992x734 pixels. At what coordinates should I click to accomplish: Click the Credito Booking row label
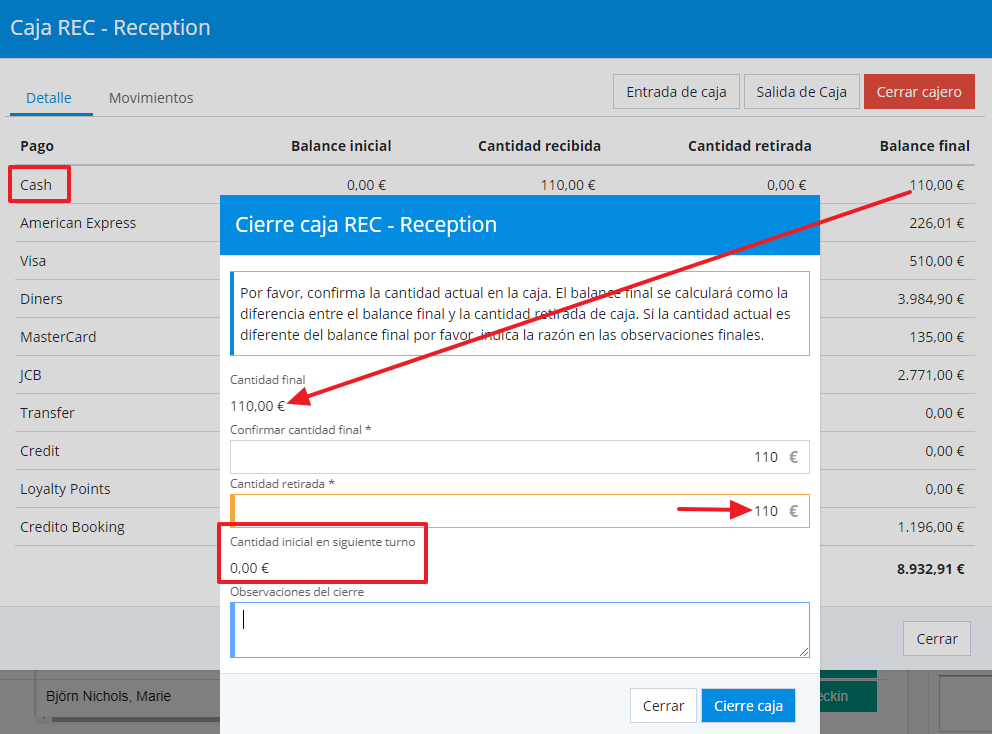(72, 527)
